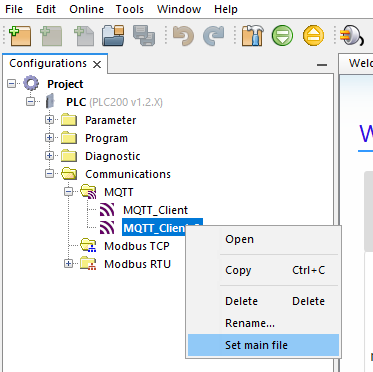The height and width of the screenshot is (372, 373).
Task: Click the MQTT folder icon
Action: click(x=88, y=192)
